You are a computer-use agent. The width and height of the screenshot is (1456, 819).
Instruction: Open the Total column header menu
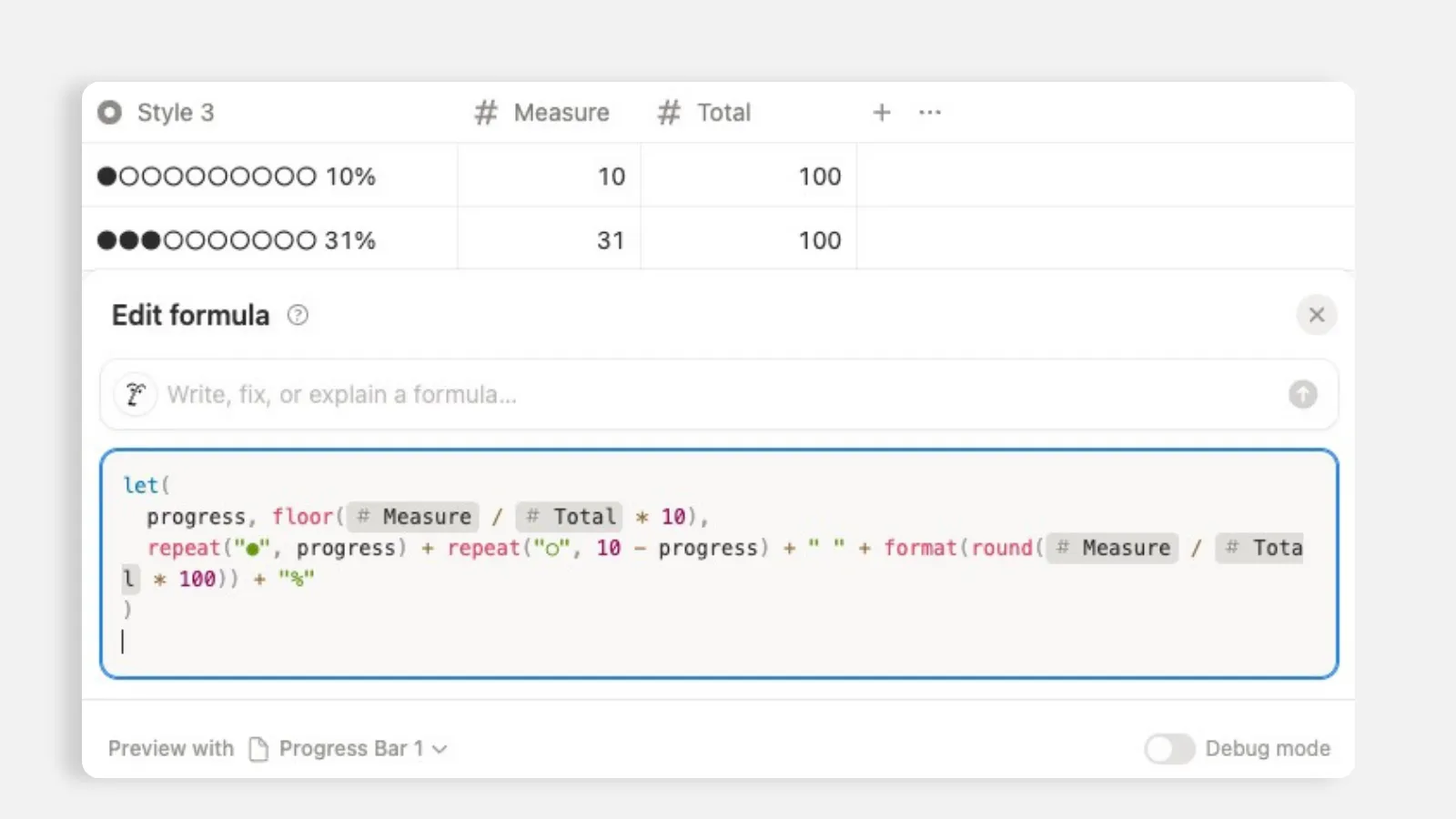coord(749,113)
